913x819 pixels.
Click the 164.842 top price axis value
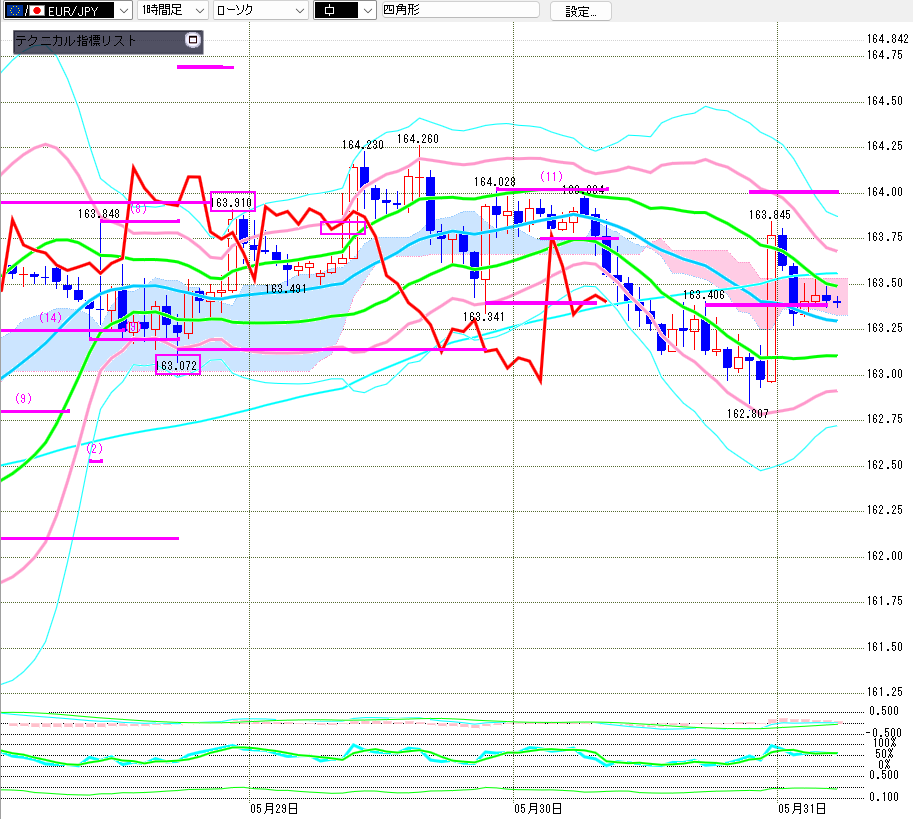887,38
